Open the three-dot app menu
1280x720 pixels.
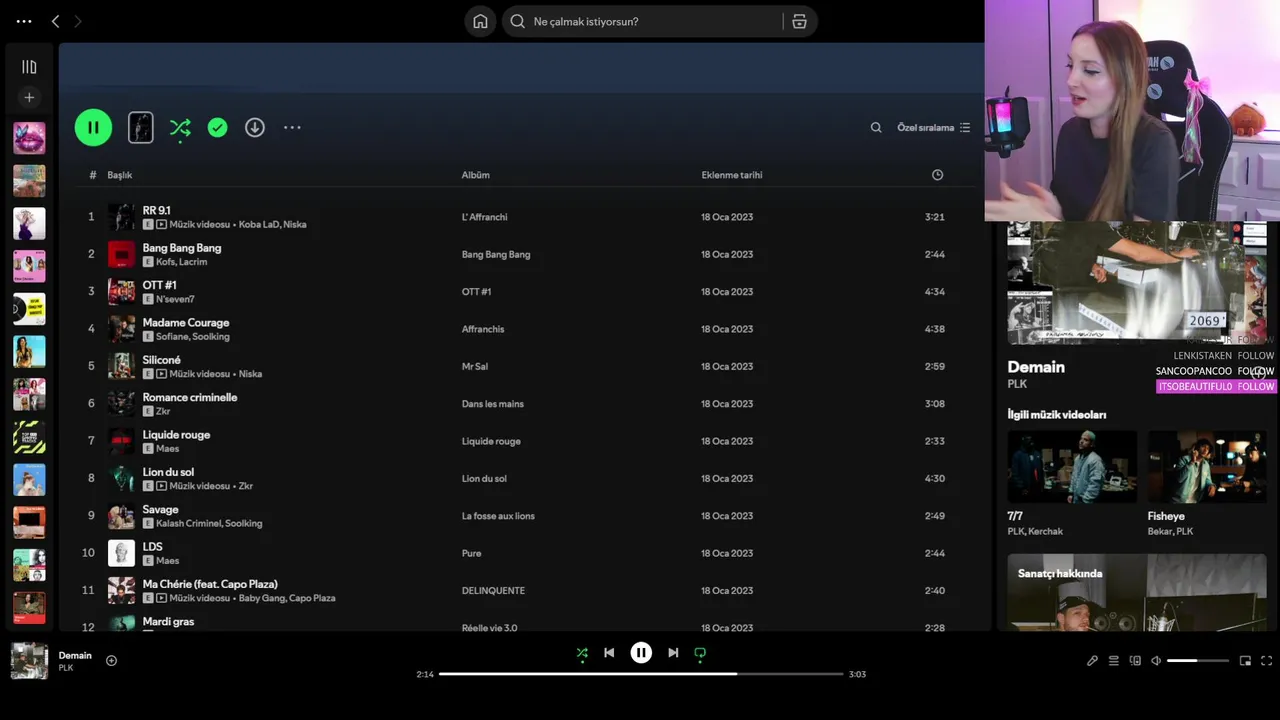pos(24,21)
